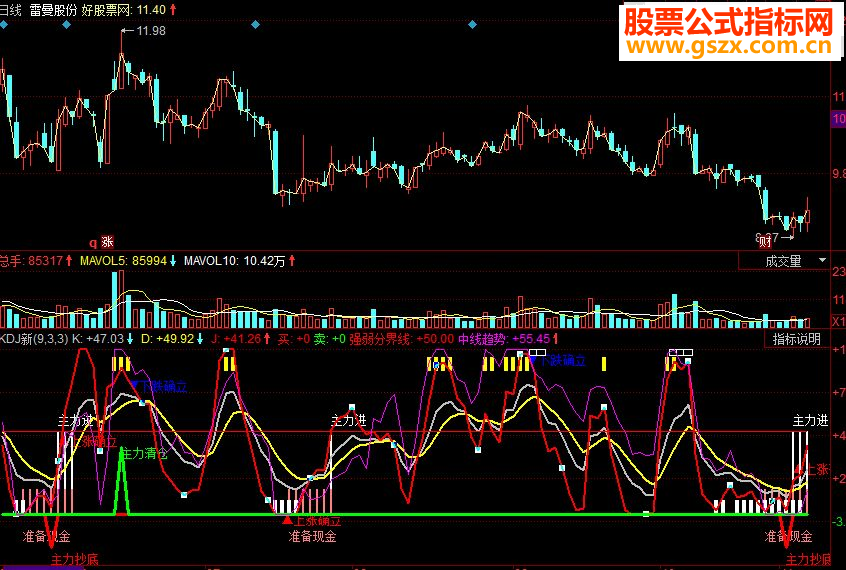Click the 中线趋势: +55.45 readout
The image size is (846, 570).
(504, 339)
